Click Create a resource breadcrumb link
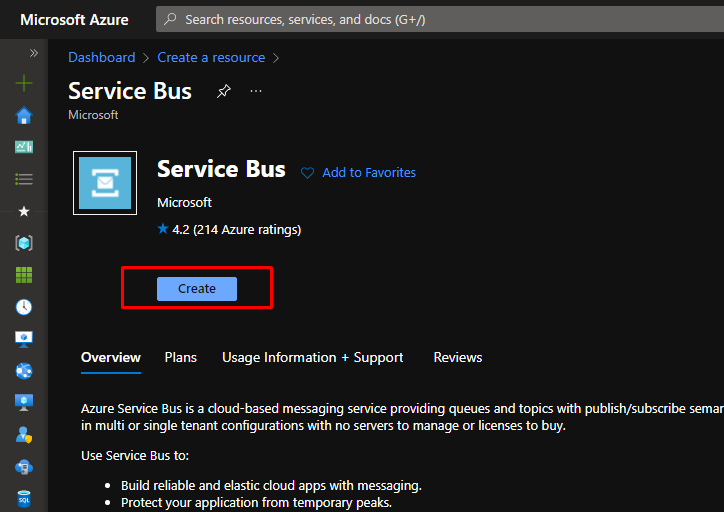Image resolution: width=724 pixels, height=512 pixels. coord(211,58)
